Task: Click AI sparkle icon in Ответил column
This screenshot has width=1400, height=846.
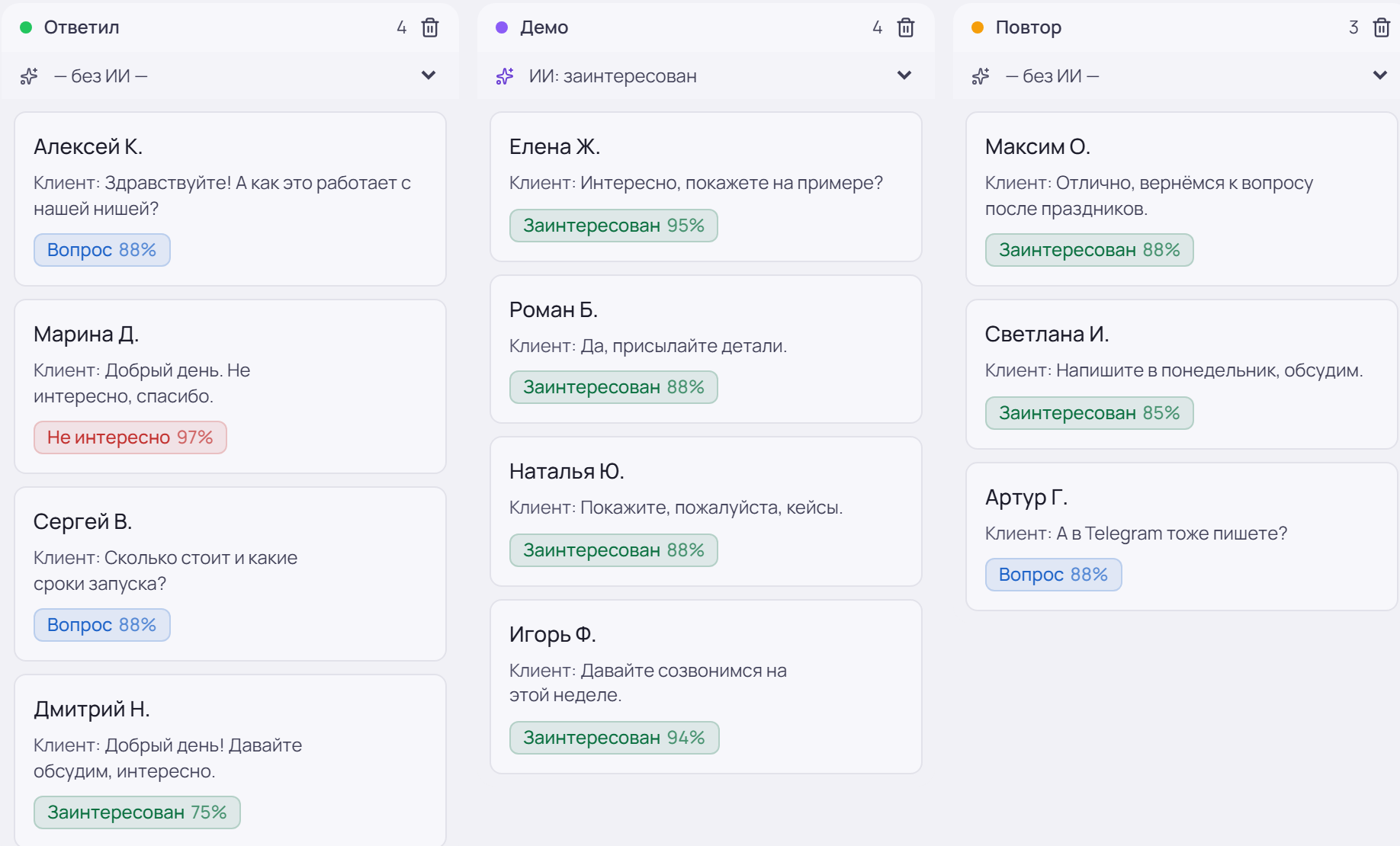Action: (29, 76)
